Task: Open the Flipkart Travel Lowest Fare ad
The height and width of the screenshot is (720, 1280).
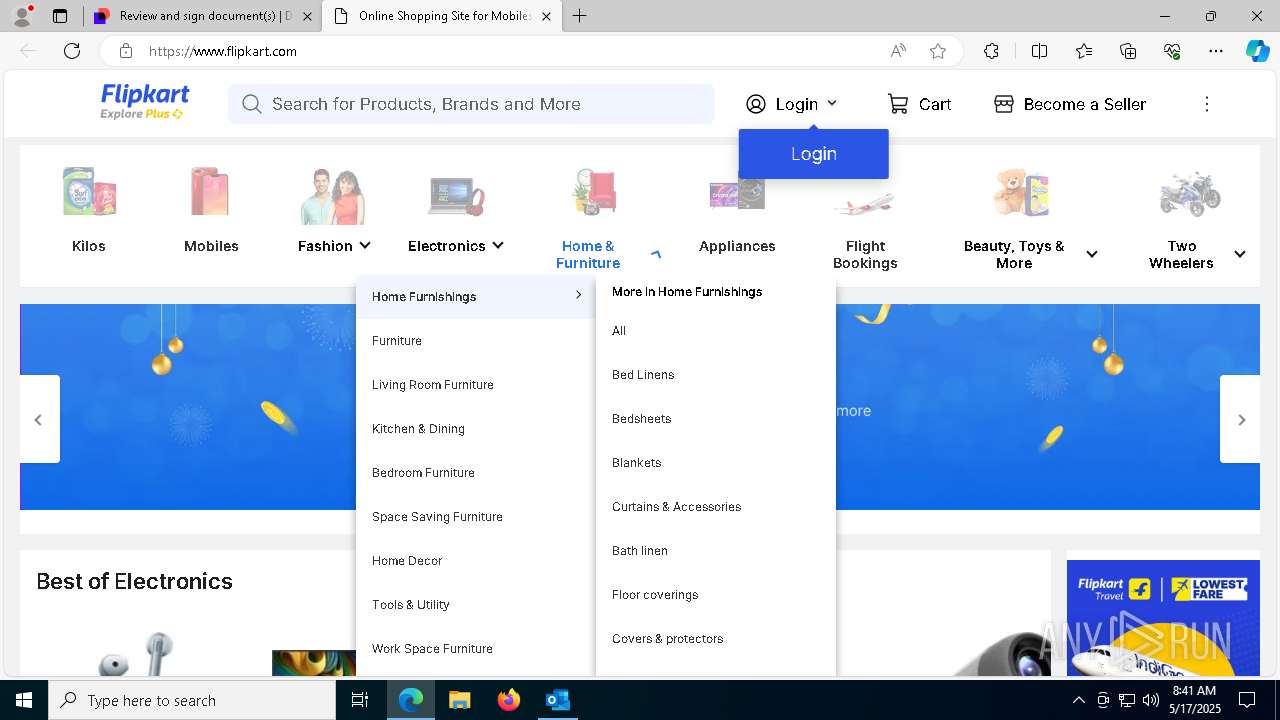Action: pyautogui.click(x=1163, y=618)
